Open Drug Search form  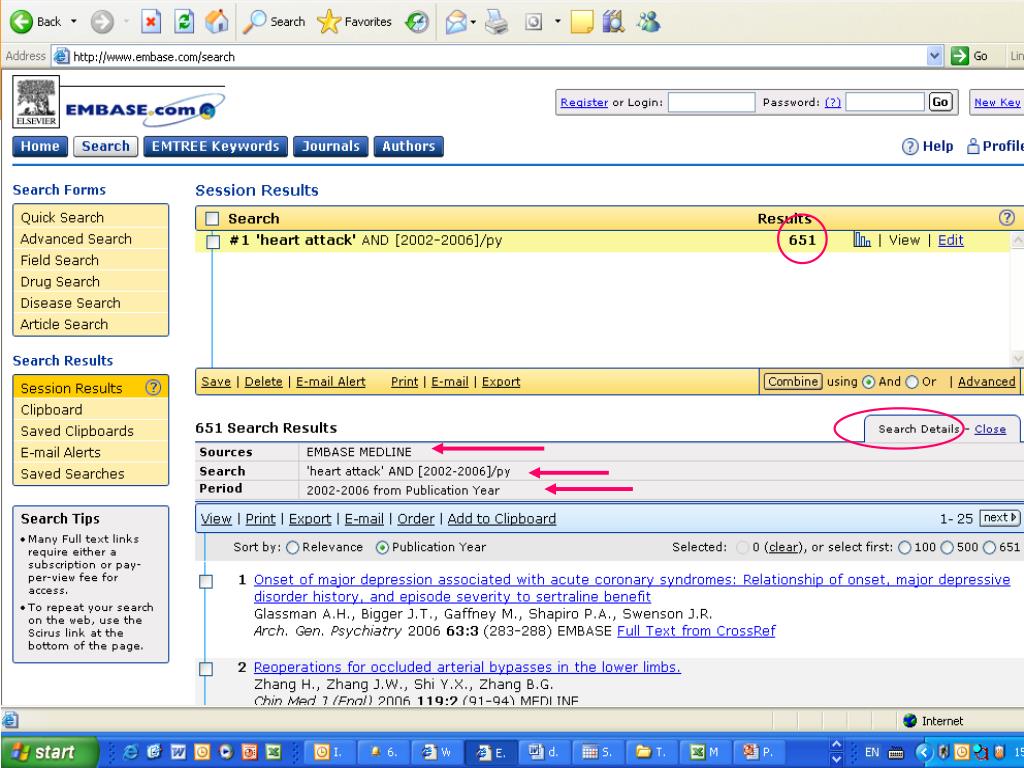(x=60, y=281)
